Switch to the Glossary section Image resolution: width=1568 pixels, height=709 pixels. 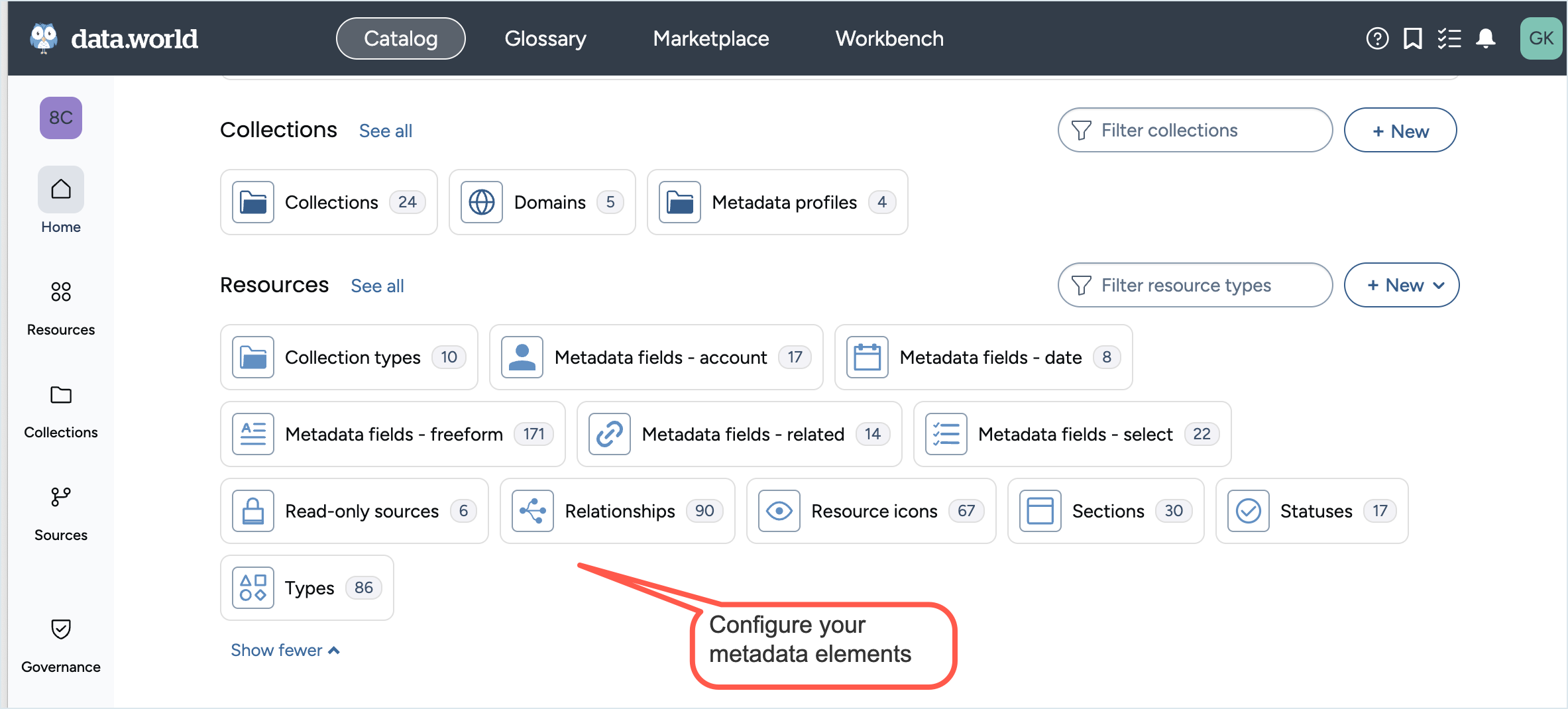[545, 38]
